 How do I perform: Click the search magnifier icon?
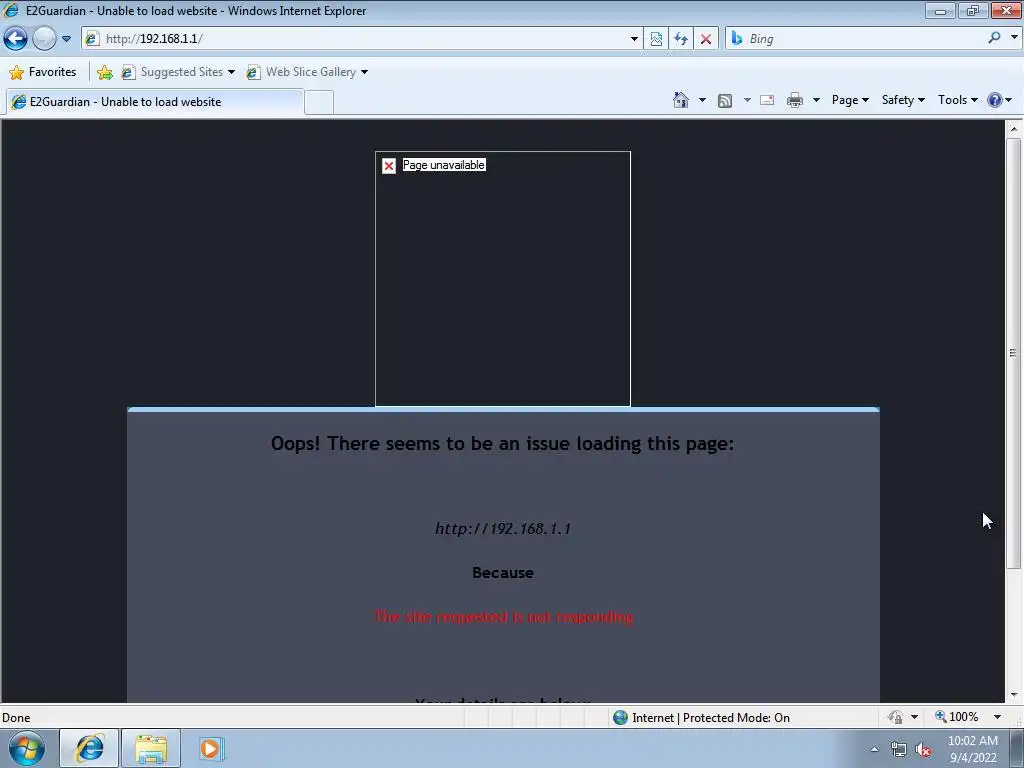(x=994, y=38)
